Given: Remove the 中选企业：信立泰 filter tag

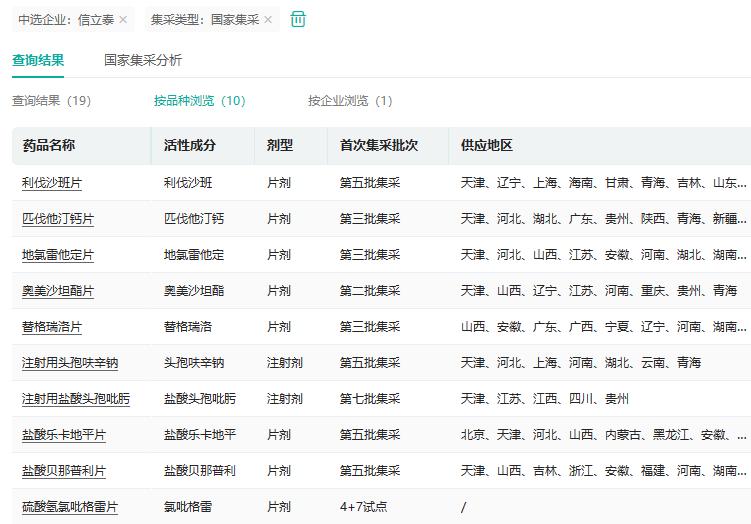Looking at the screenshot, I should point(123,20).
